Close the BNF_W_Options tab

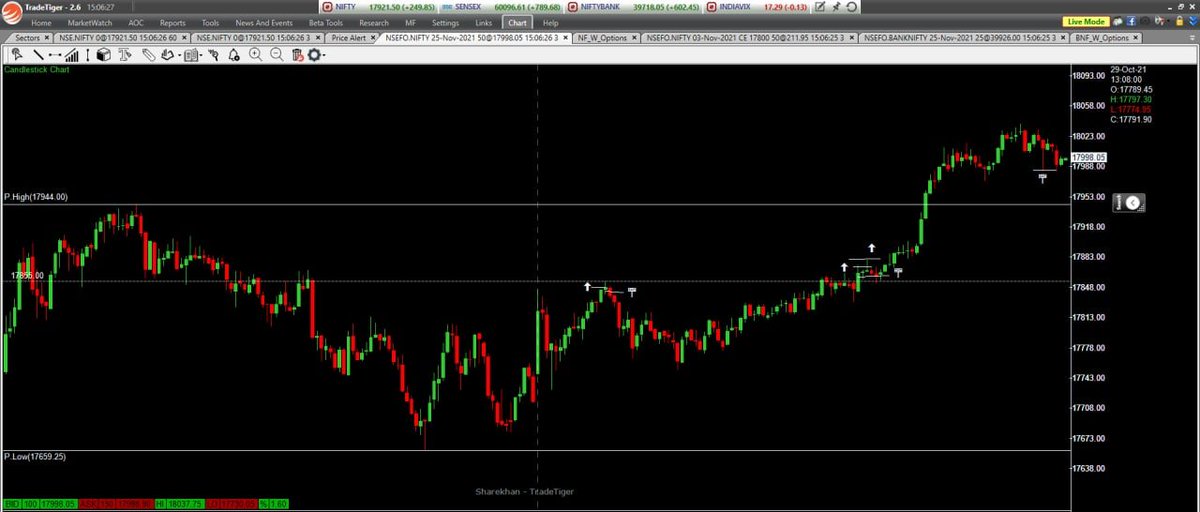(x=1135, y=38)
